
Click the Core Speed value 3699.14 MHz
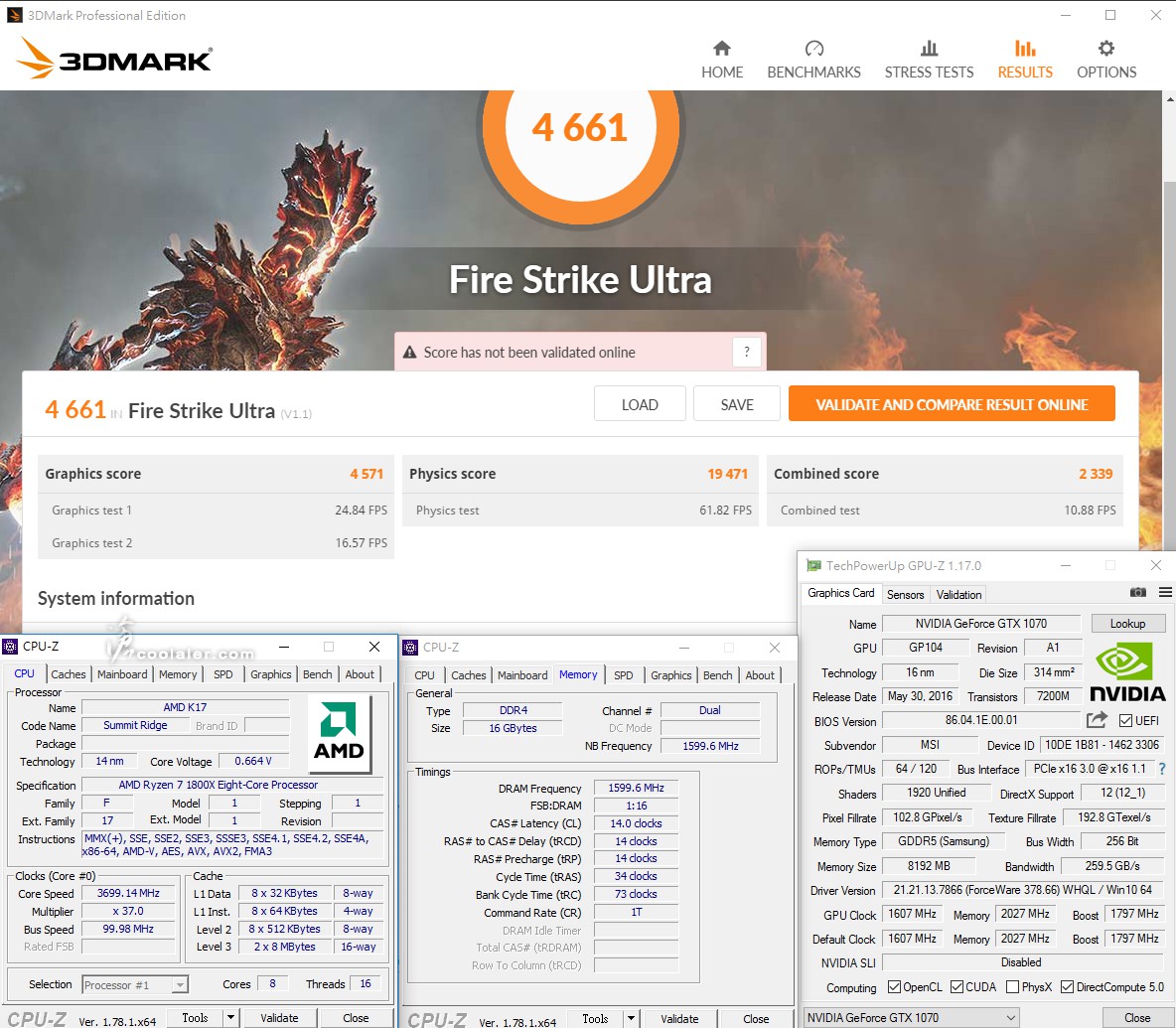(128, 893)
